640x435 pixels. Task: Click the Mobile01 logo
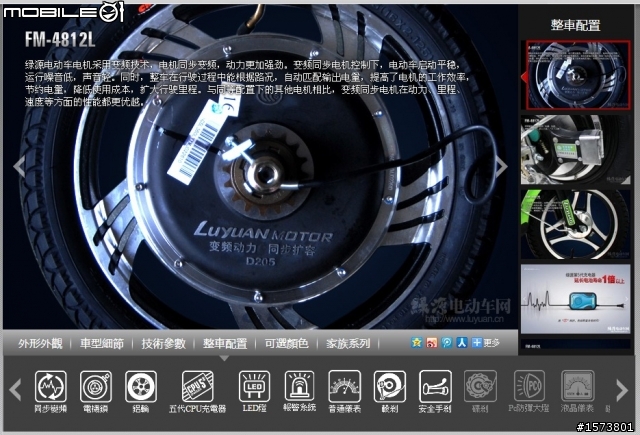click(64, 12)
